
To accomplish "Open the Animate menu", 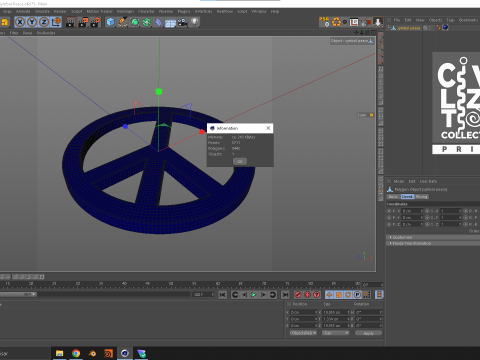I will click(x=23, y=11).
